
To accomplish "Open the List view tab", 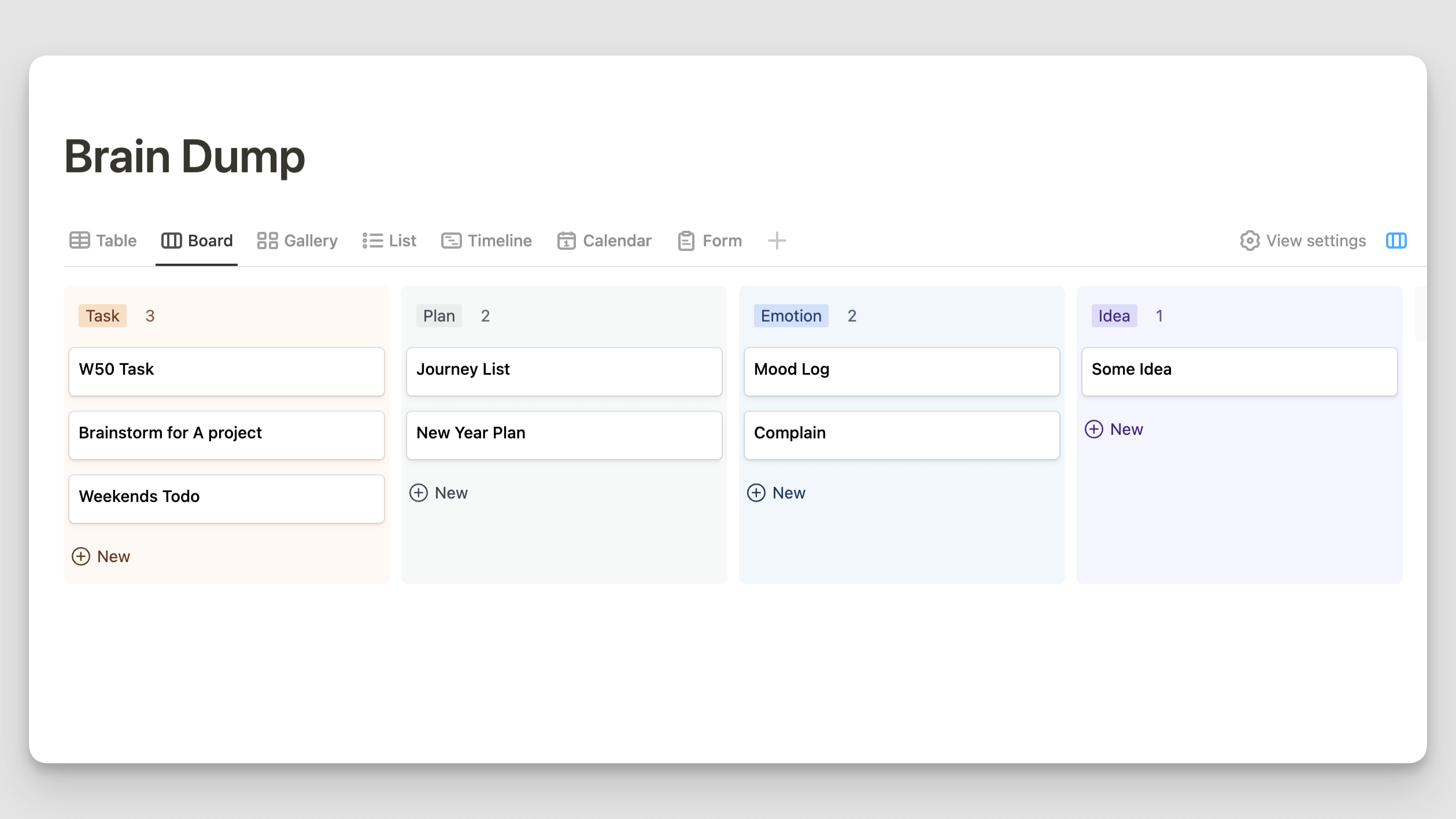I will coord(389,241).
